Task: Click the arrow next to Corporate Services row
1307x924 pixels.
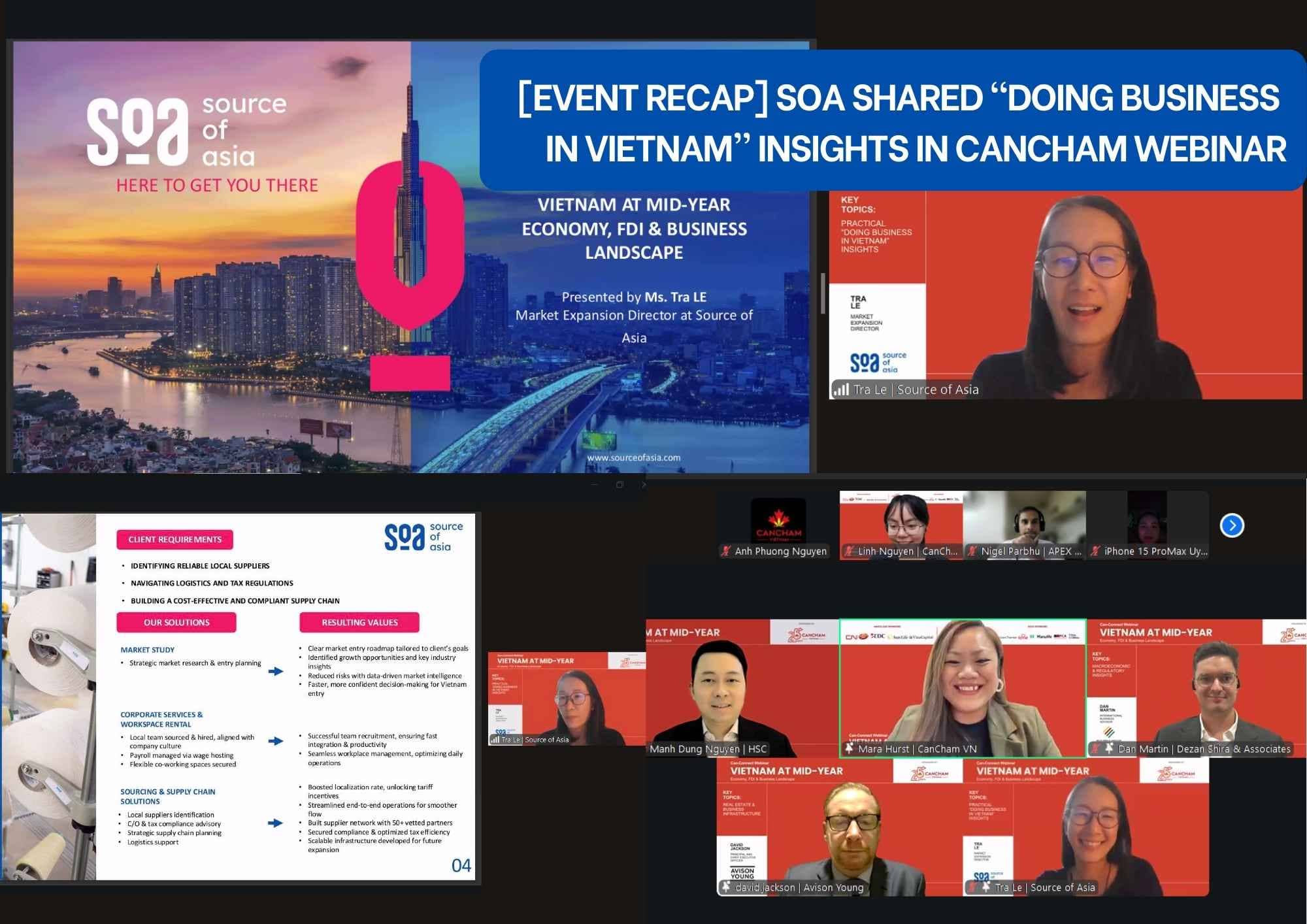Action: [276, 741]
